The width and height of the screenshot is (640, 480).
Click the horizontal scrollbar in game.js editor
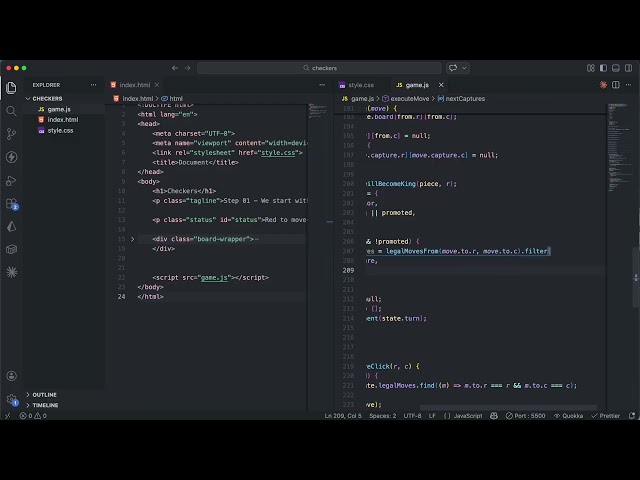click(x=508, y=407)
